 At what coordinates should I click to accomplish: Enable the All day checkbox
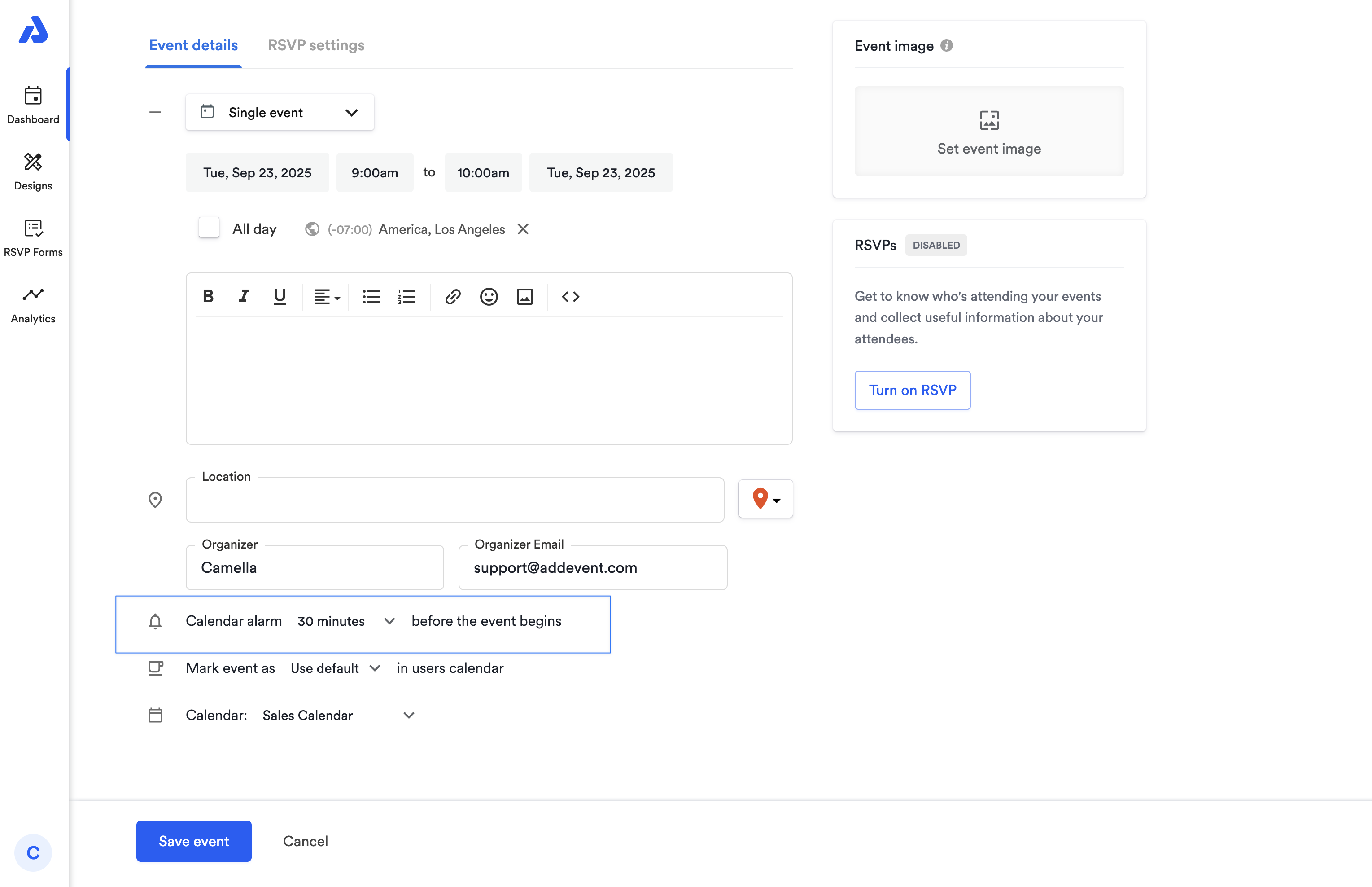[209, 228]
